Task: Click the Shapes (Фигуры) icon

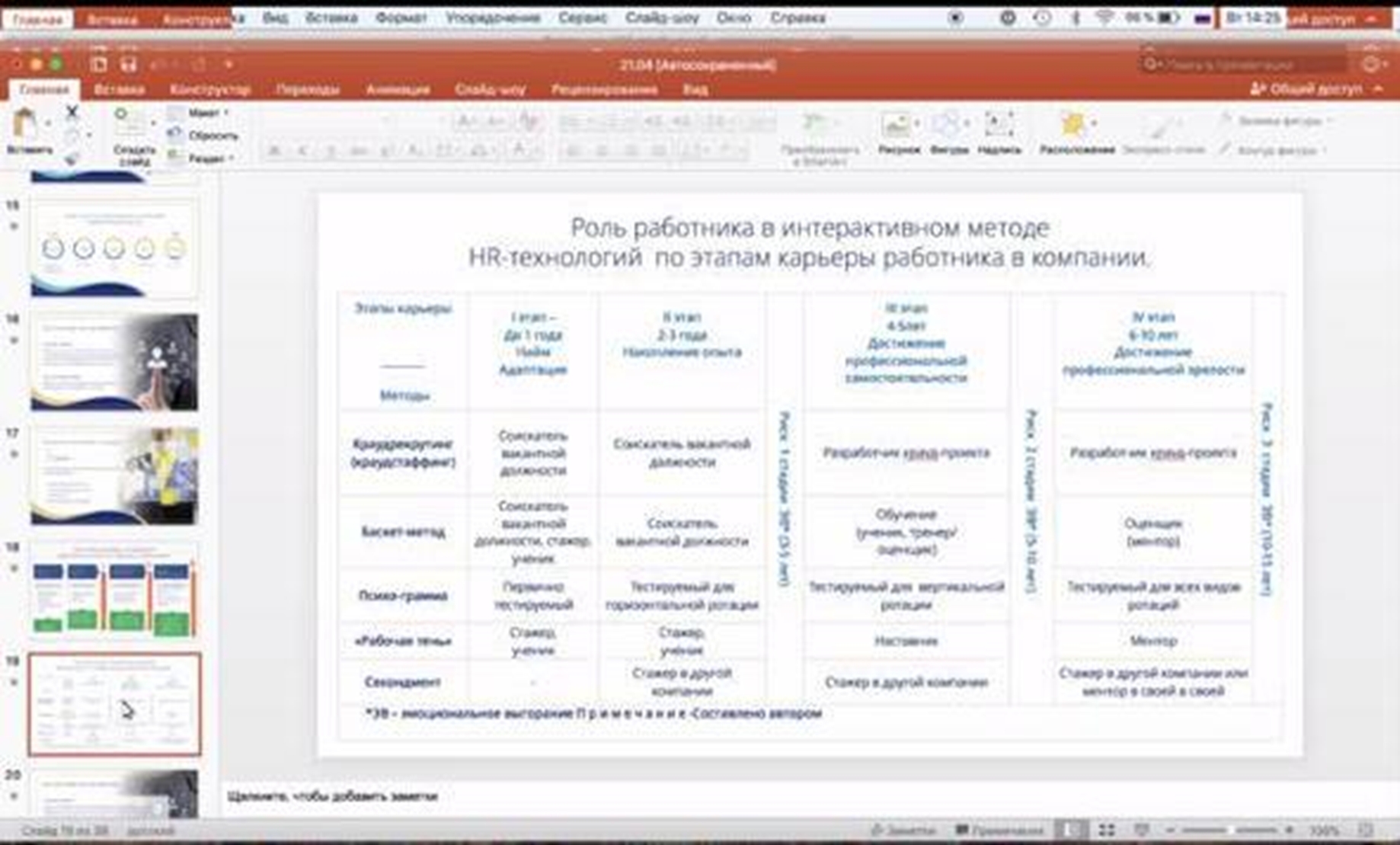Action: click(948, 126)
